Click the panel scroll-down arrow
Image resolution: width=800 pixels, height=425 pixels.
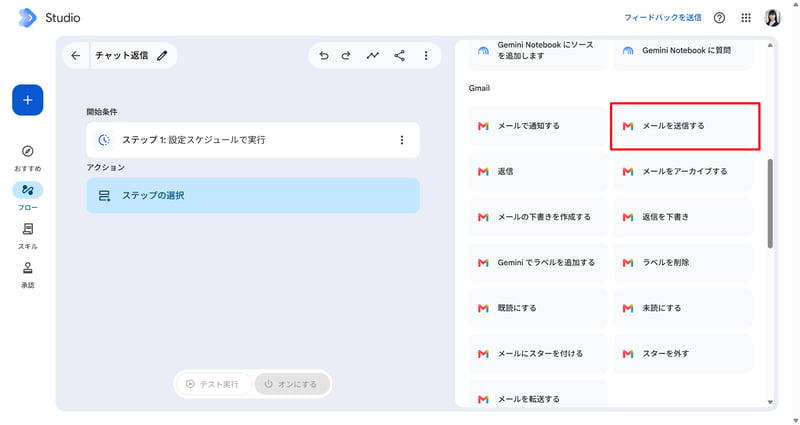click(x=770, y=402)
